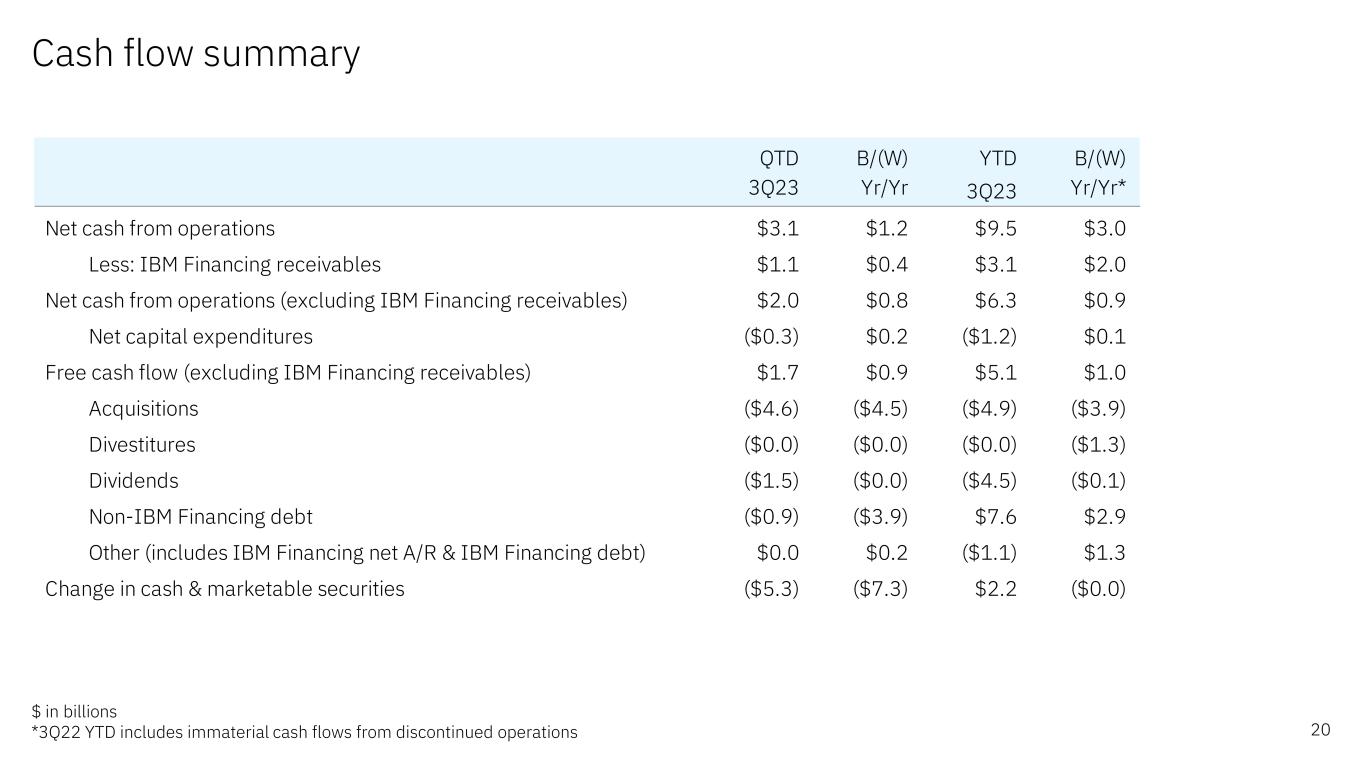Select the "QTD 3Q23" column header
1365x768 pixels.
tap(779, 173)
